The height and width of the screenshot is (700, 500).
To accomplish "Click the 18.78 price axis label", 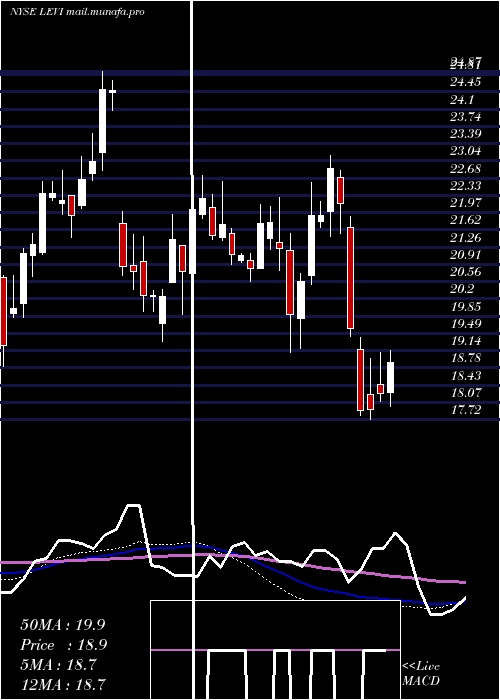I will point(465,358).
